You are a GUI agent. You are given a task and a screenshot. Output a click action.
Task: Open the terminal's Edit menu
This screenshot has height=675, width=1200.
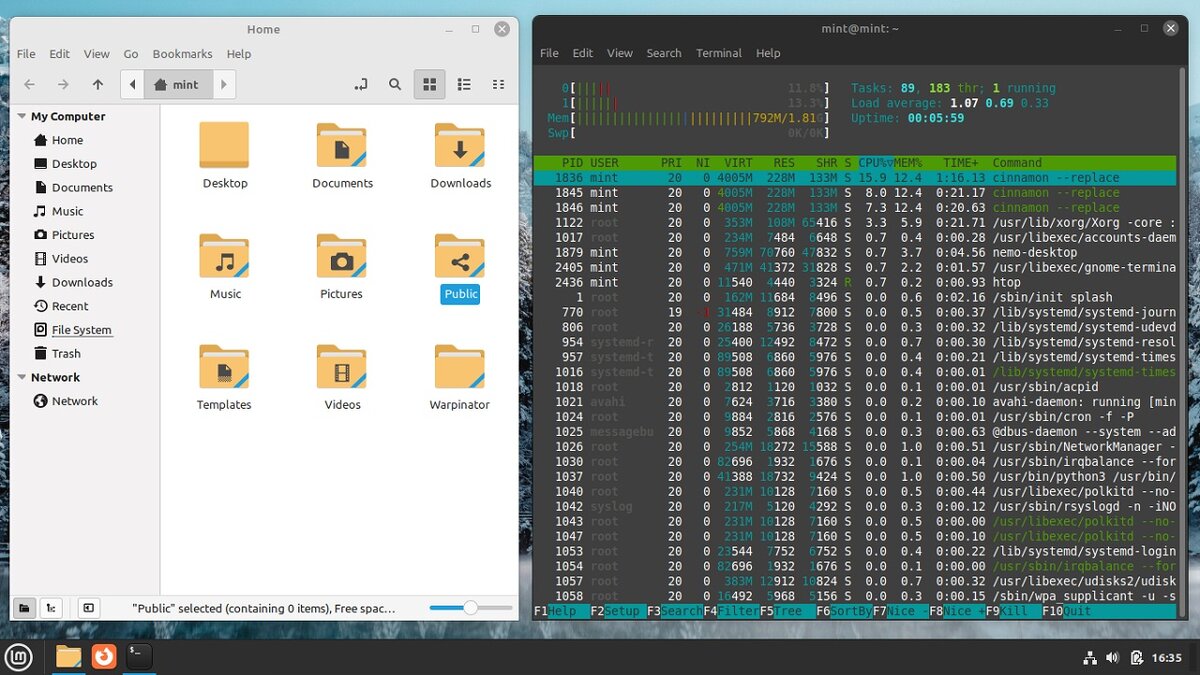[x=583, y=53]
